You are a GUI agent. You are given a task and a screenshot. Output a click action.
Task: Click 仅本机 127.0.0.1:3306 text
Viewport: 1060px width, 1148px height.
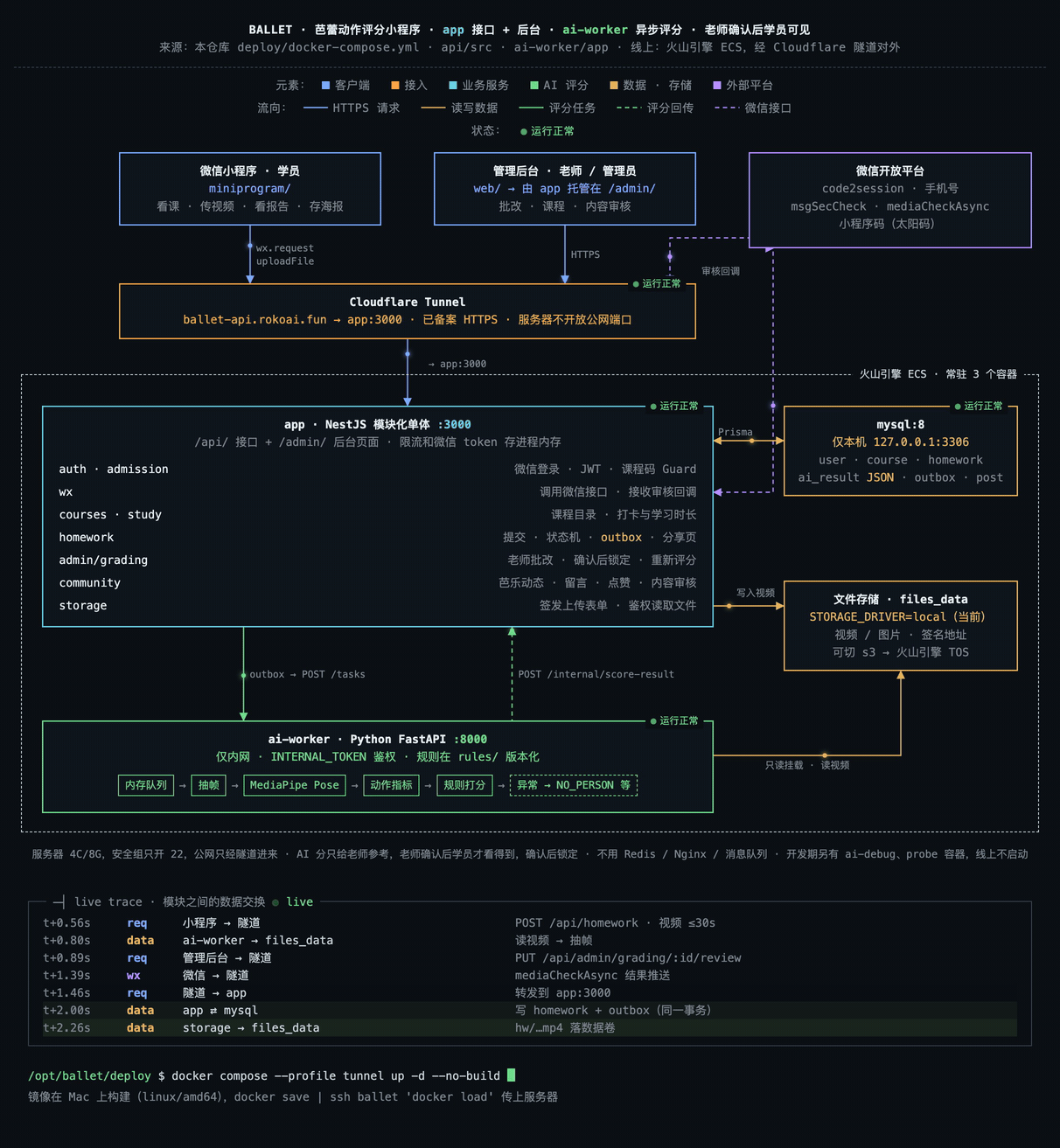tap(901, 442)
